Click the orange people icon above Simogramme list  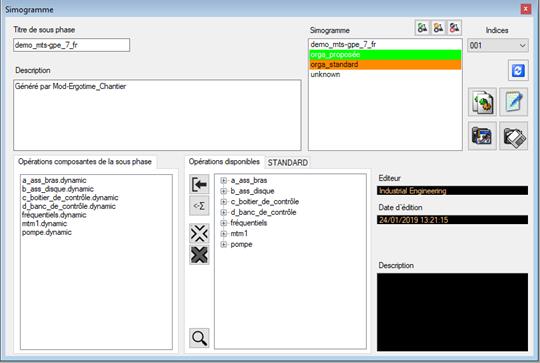click(x=438, y=28)
